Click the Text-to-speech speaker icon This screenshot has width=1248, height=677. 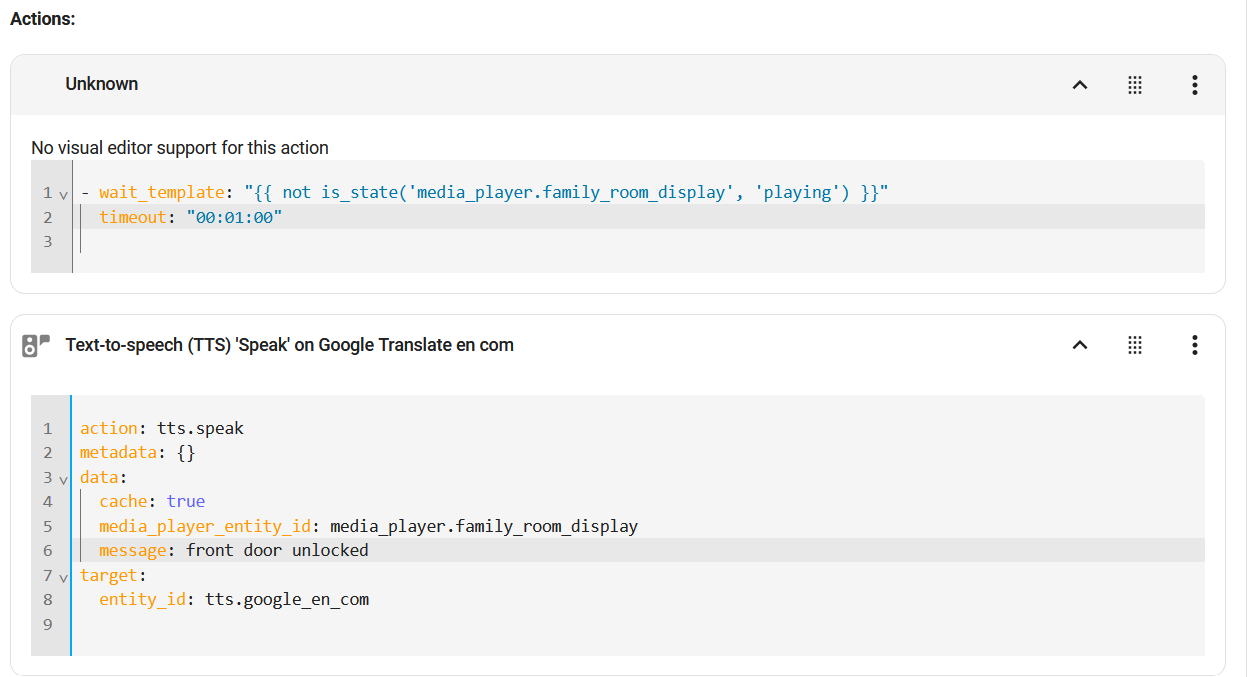pyautogui.click(x=36, y=346)
